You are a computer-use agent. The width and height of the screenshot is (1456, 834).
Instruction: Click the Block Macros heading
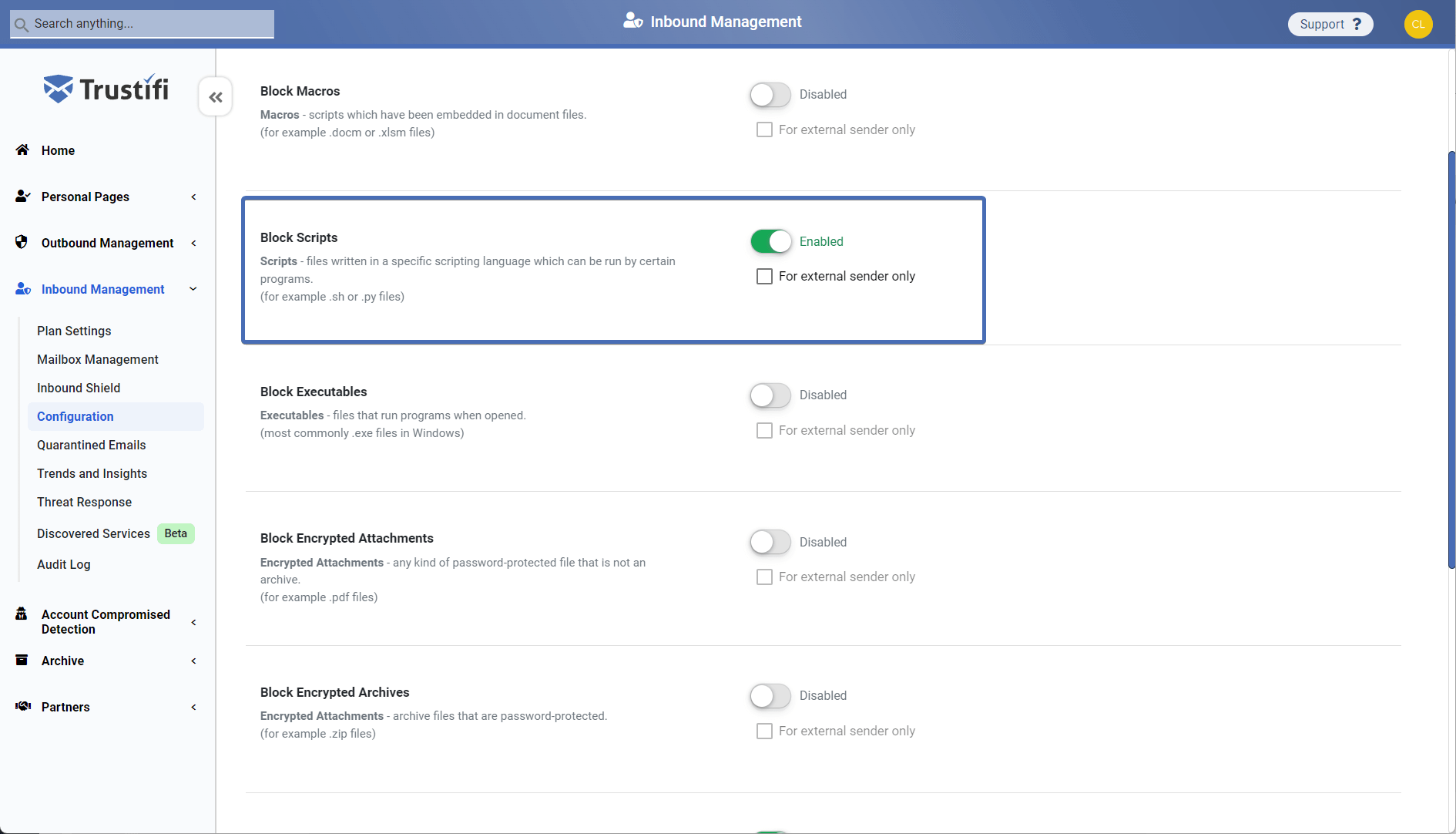point(300,91)
